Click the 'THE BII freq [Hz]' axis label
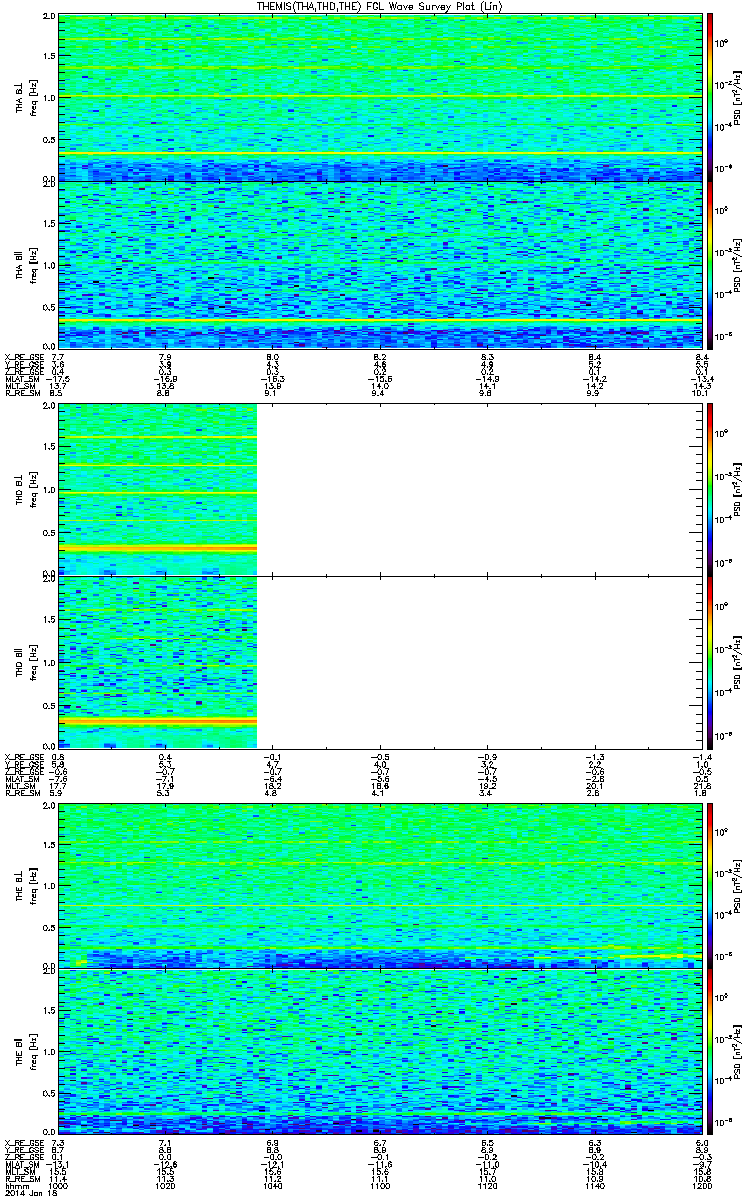 [24, 1051]
